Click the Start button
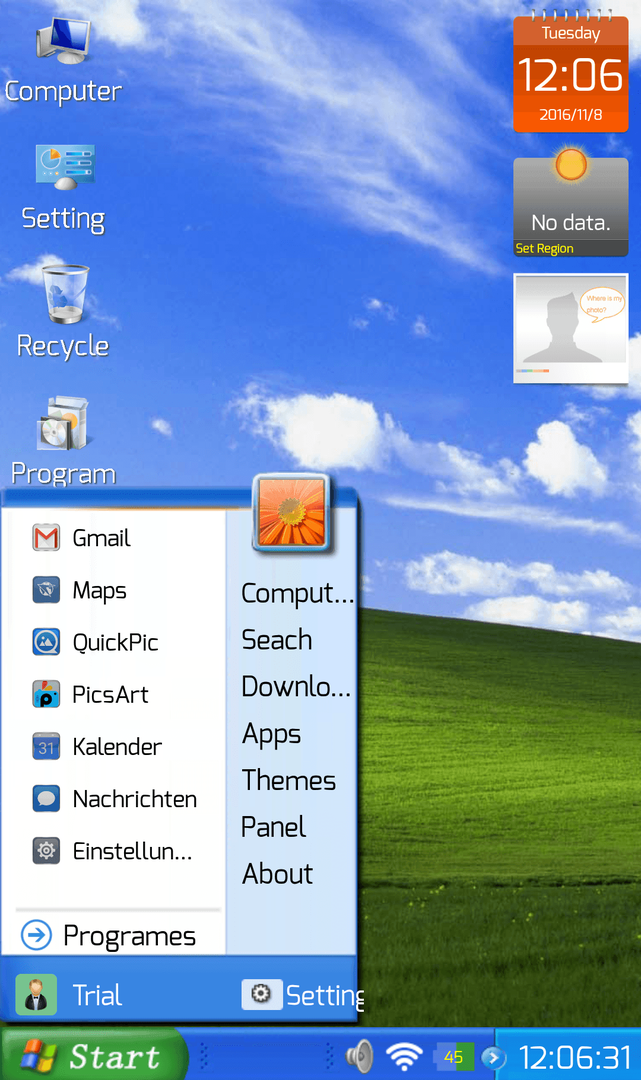Viewport: 641px width, 1080px height. click(92, 1055)
